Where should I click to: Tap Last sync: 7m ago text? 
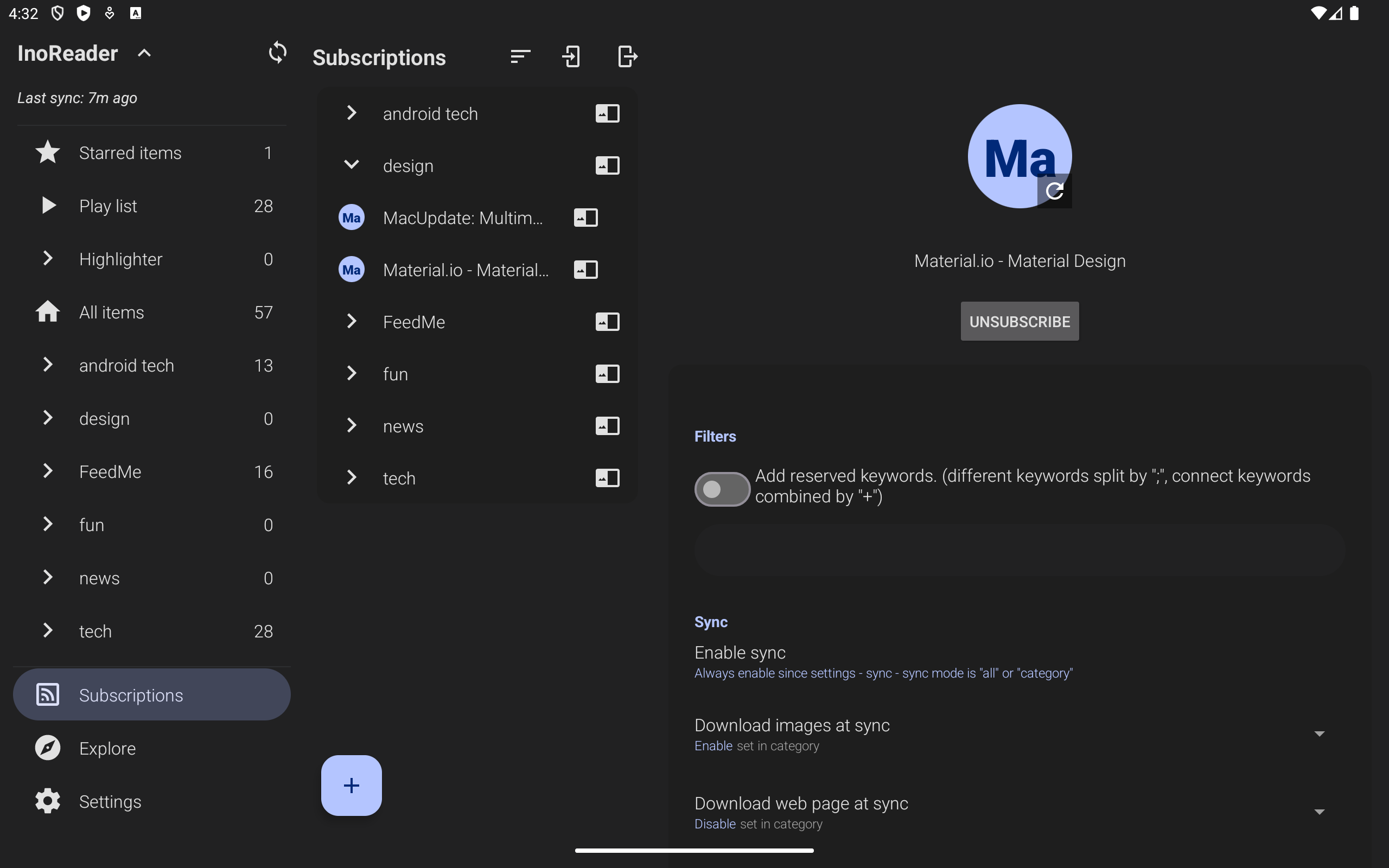[77, 98]
